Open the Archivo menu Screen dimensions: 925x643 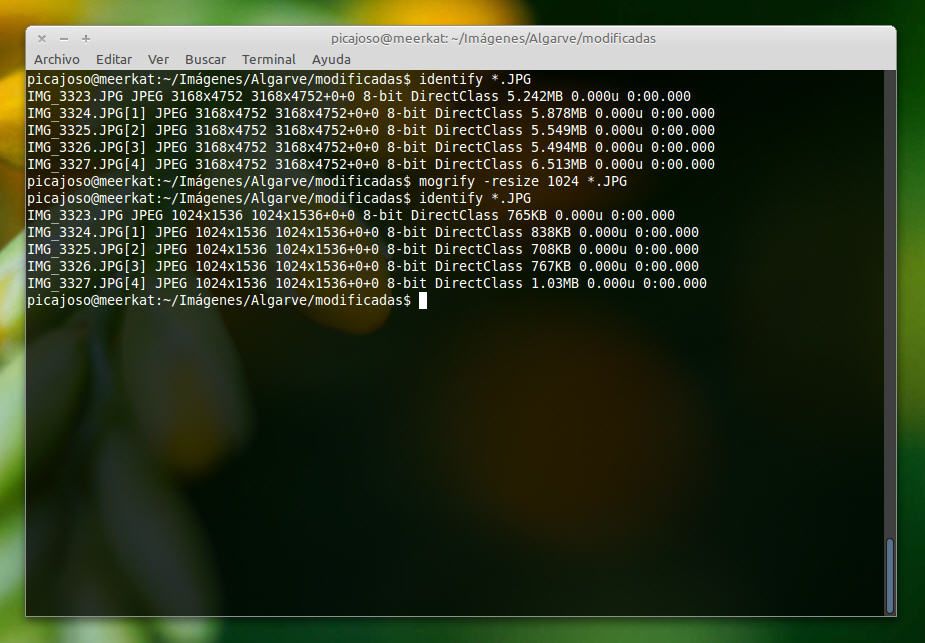[57, 60]
